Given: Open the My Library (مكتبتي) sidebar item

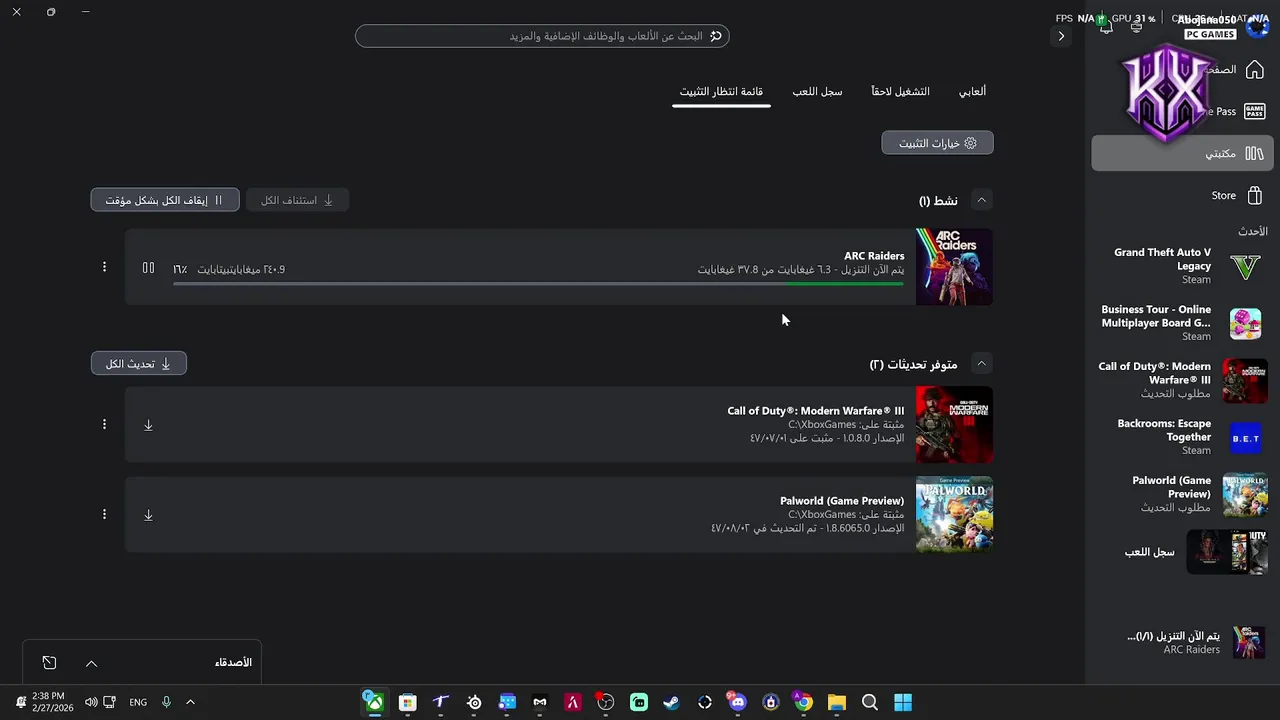Looking at the screenshot, I should pos(1182,153).
